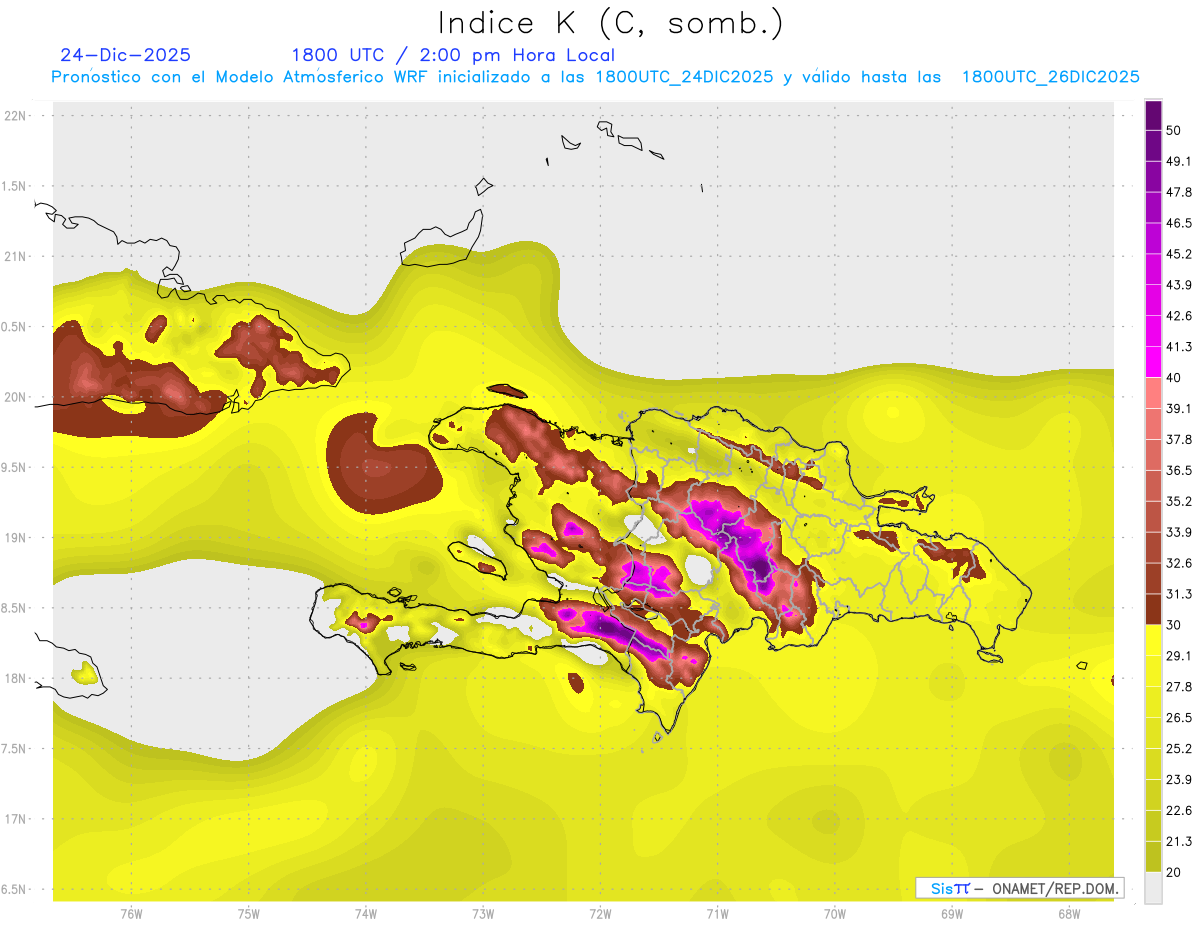Click the "69W" longitude axis label

coord(952,914)
